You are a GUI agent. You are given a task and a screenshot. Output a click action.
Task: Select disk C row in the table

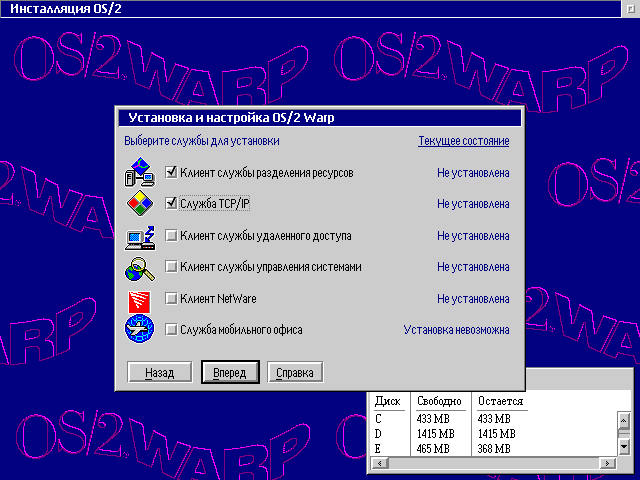coord(494,419)
